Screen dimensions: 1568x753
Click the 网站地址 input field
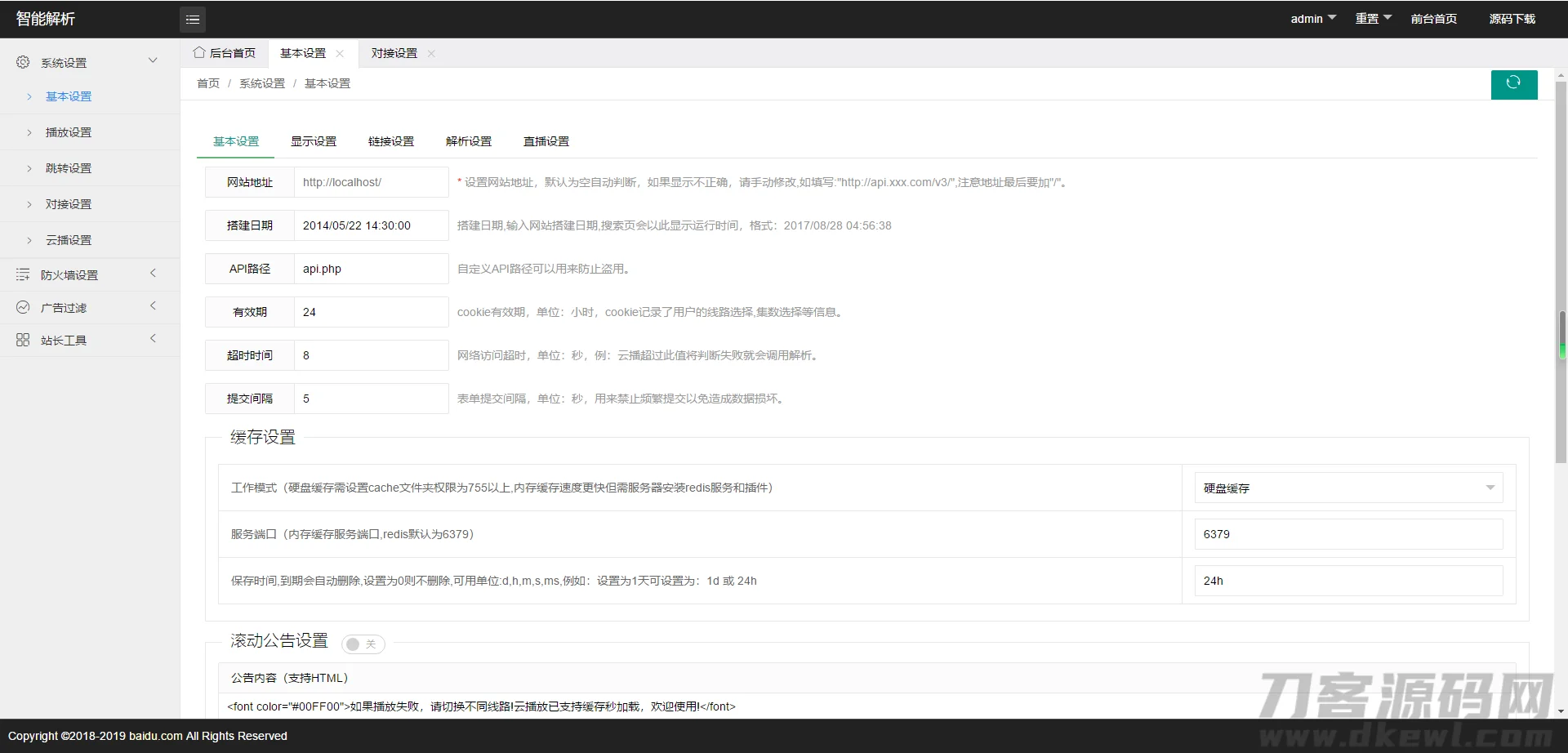371,181
